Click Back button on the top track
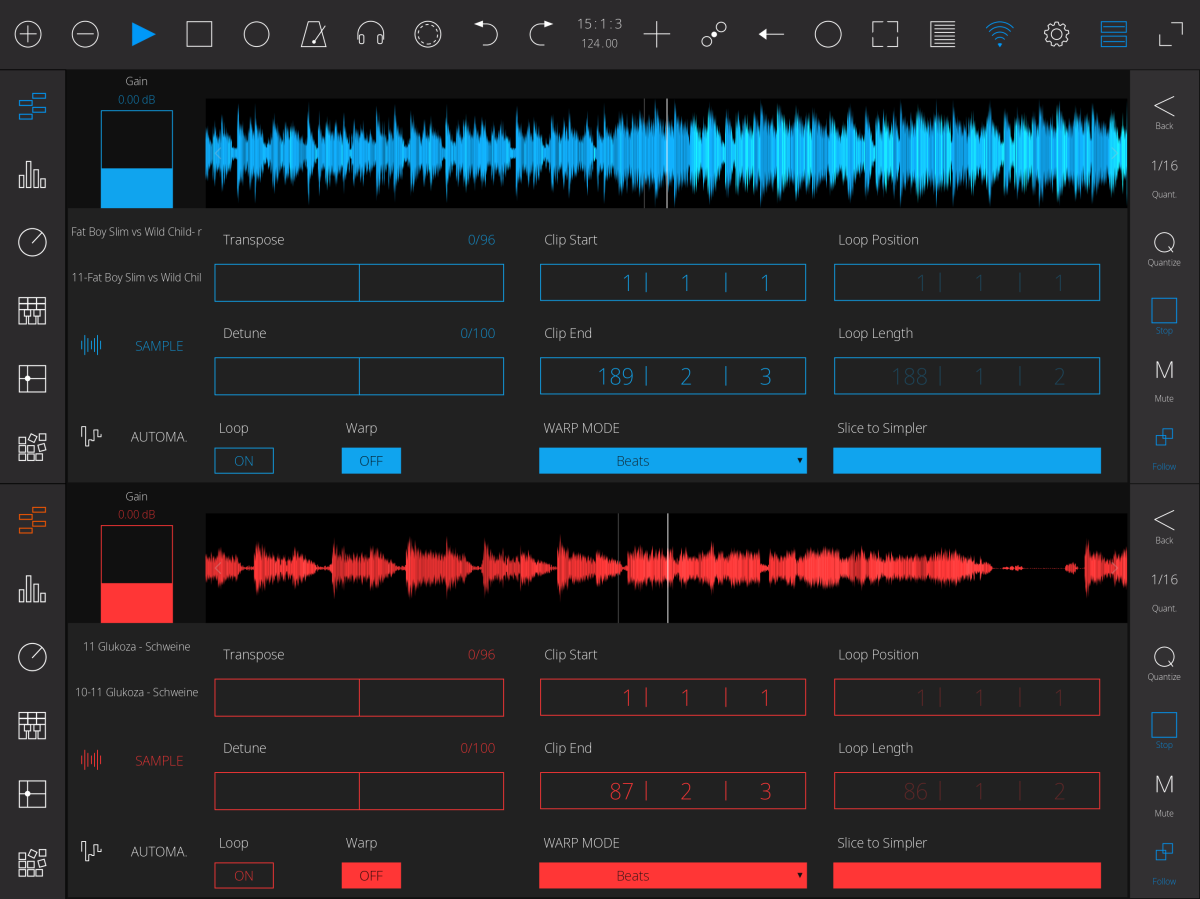 [1164, 111]
